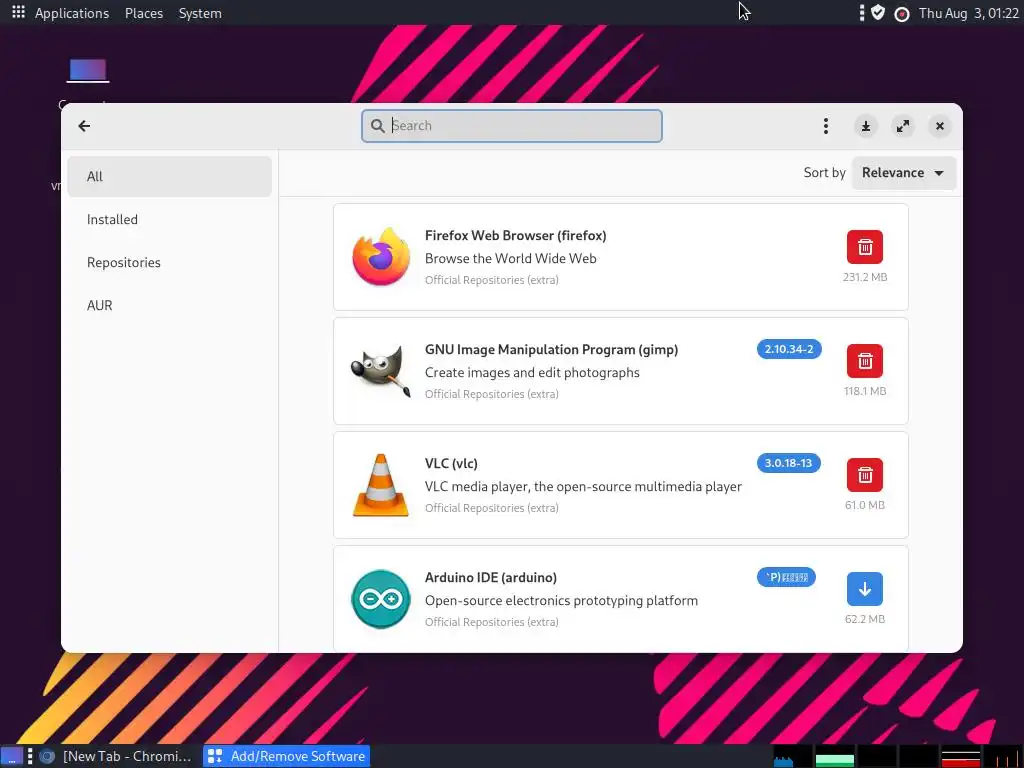Image resolution: width=1024 pixels, height=768 pixels.
Task: Open the System menu
Action: pyautogui.click(x=200, y=13)
